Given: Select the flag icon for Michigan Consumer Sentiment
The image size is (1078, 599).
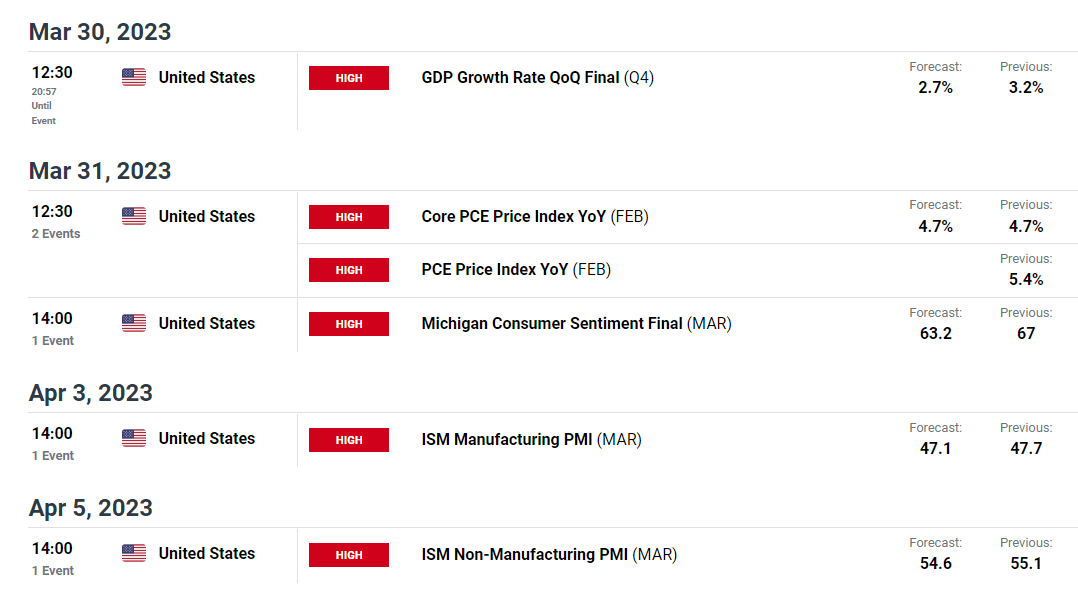Looking at the screenshot, I should 134,323.
